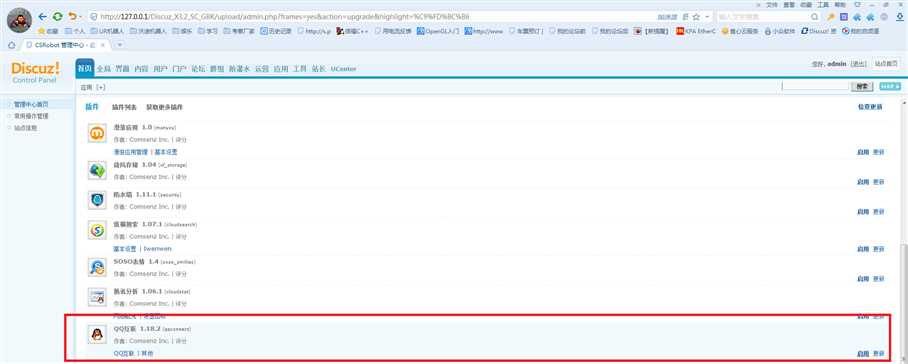Click the orange manyou plugin icon
Screen dimensions: 908x364
point(97,134)
